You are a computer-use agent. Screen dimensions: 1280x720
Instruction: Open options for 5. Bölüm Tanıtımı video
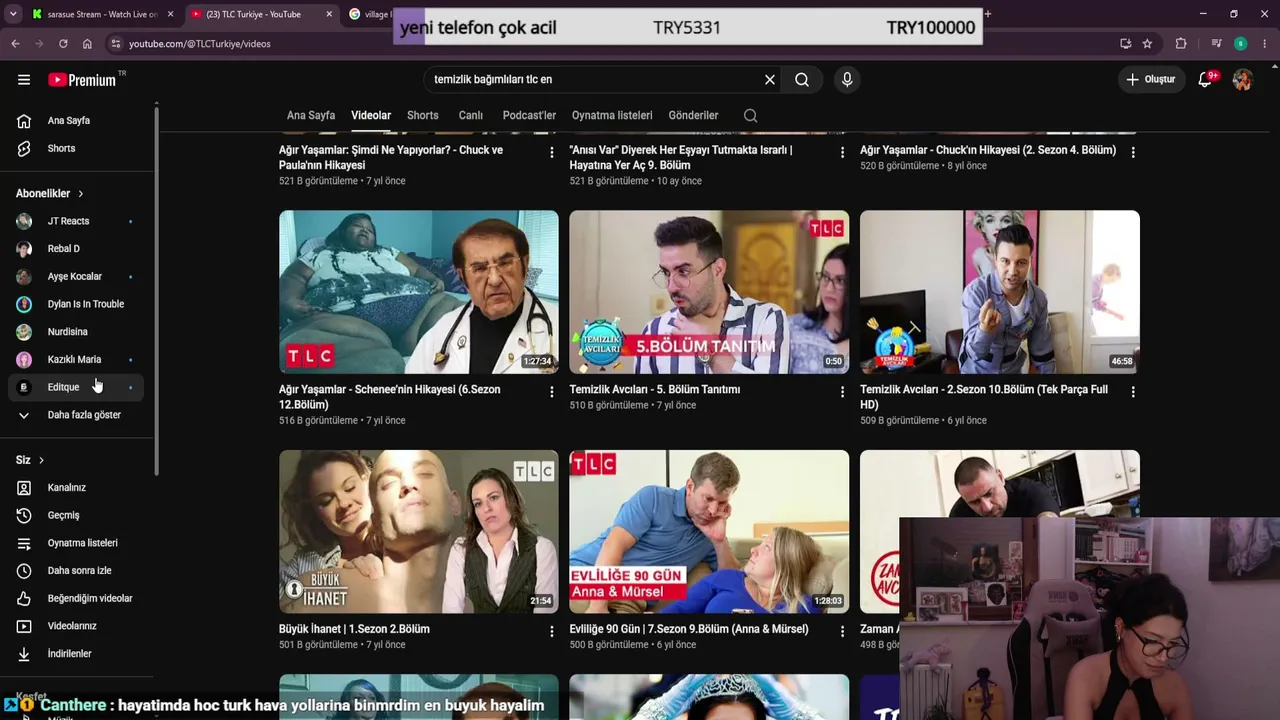pyautogui.click(x=842, y=392)
